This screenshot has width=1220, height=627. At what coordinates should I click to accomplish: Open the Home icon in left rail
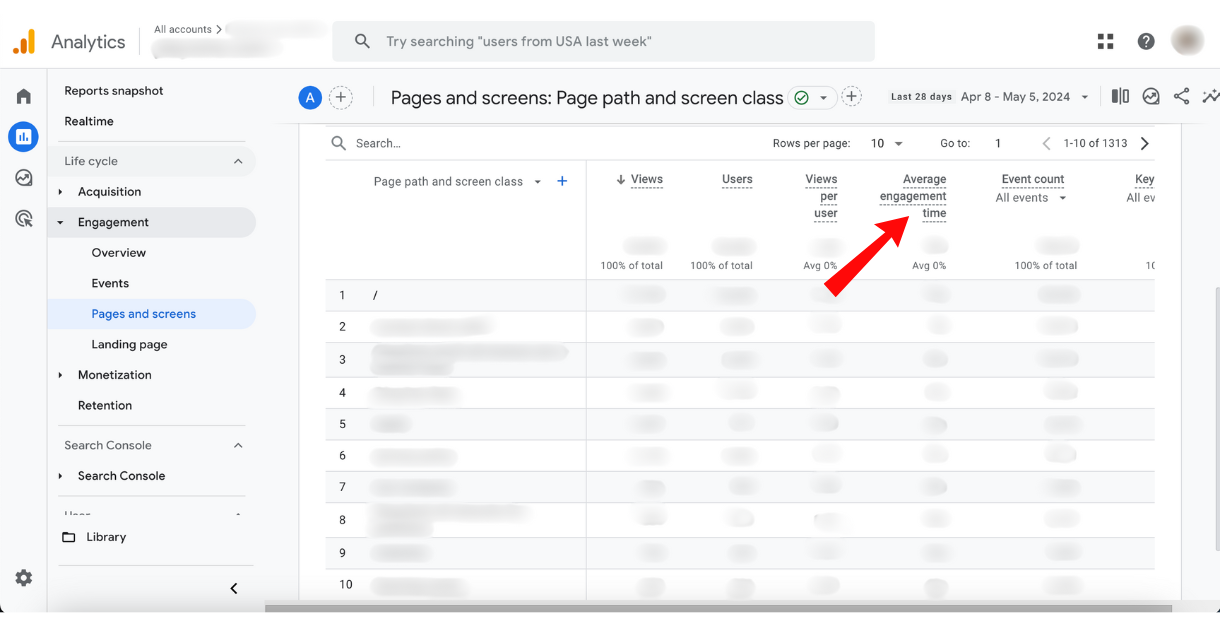[x=23, y=96]
